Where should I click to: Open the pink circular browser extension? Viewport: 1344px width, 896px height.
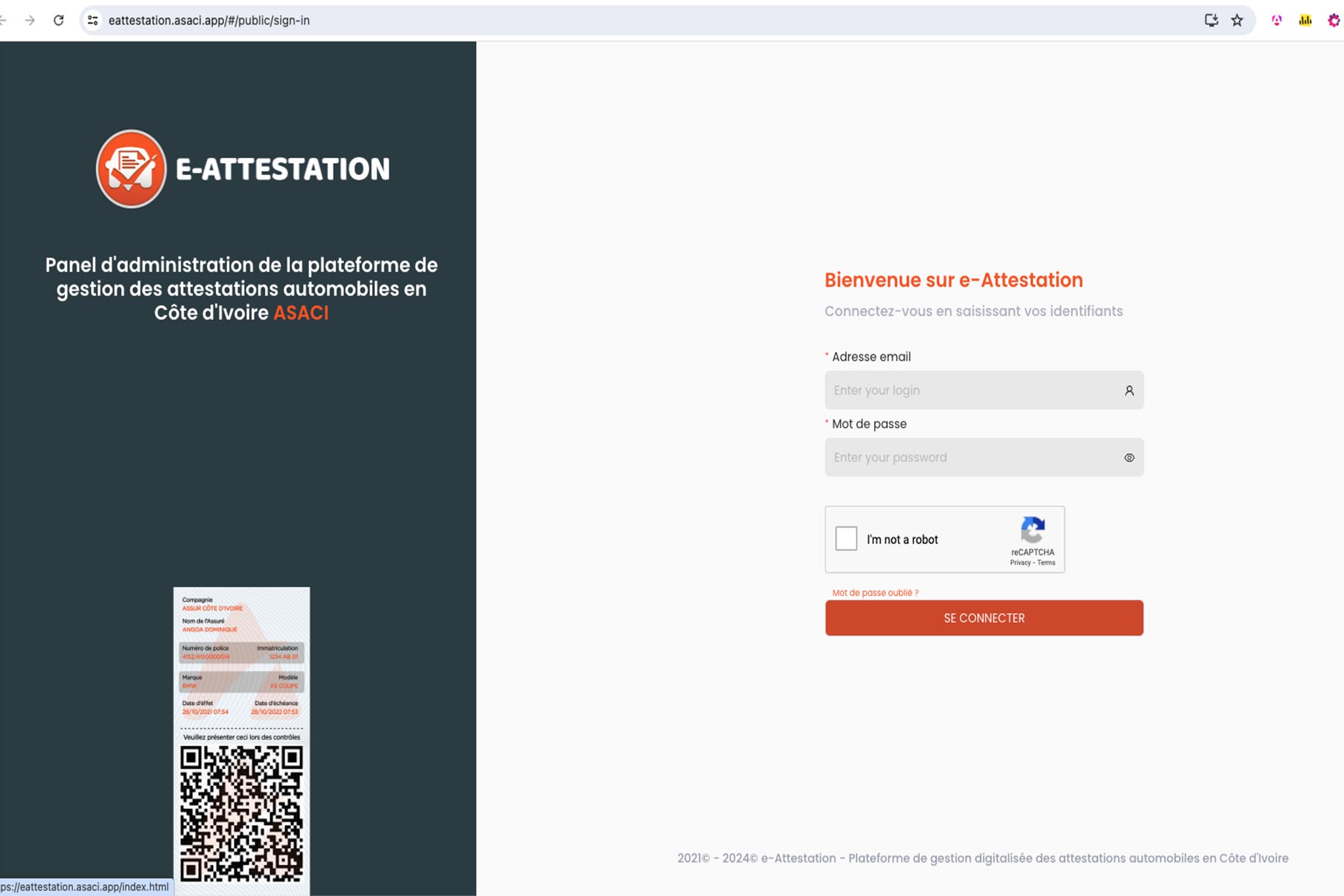pyautogui.click(x=1276, y=20)
